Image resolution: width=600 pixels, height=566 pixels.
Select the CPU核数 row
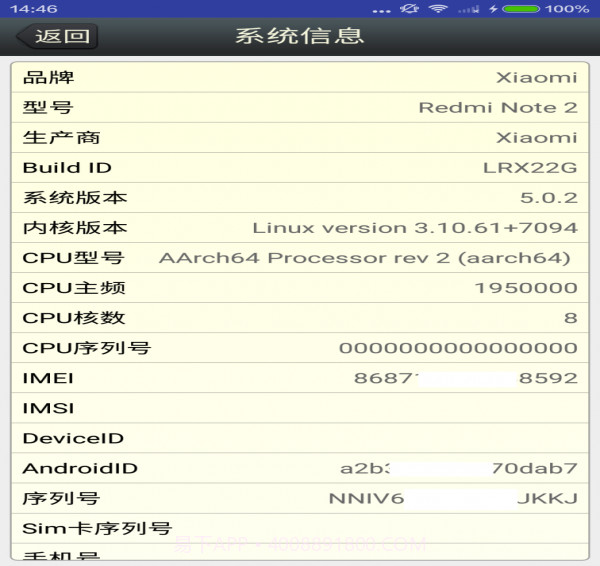pos(300,318)
